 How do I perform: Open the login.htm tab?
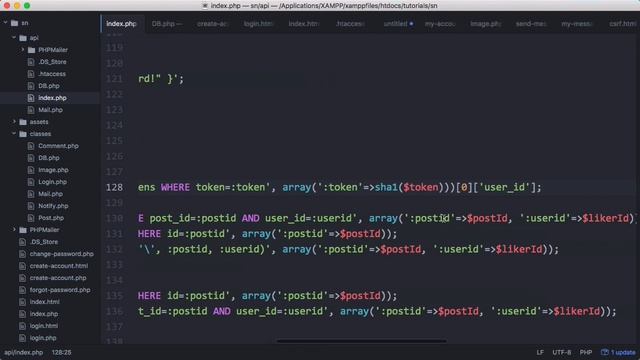[x=258, y=24]
